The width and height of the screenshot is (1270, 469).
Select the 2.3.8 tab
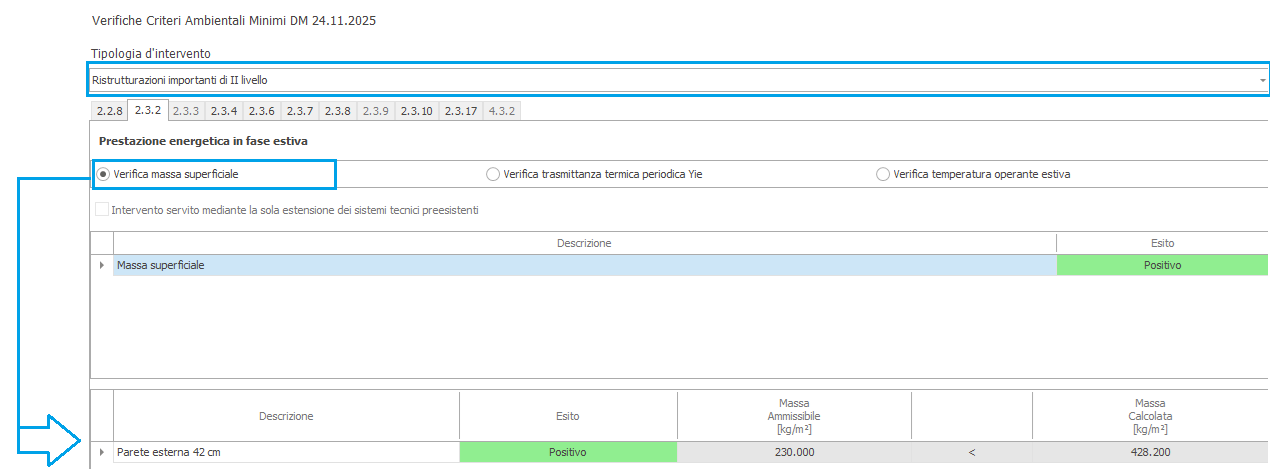click(337, 111)
